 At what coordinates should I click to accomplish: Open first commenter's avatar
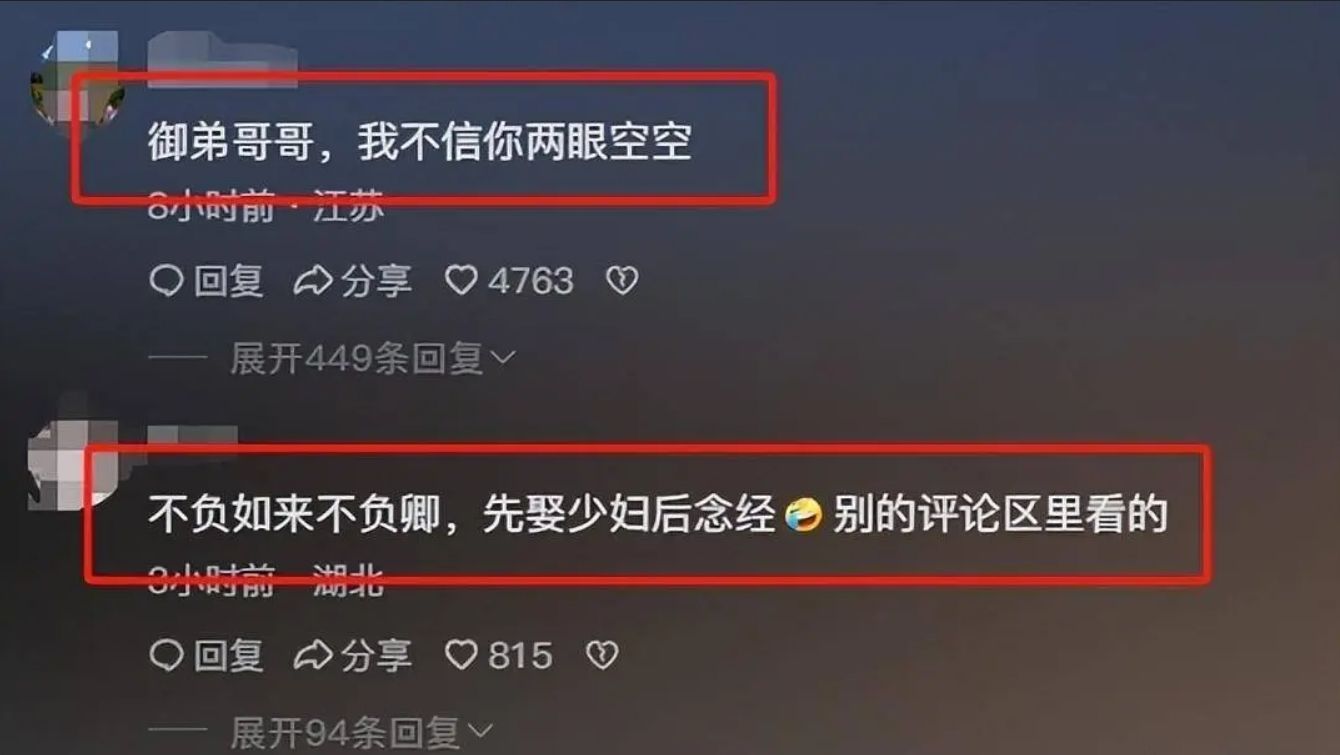pos(76,78)
